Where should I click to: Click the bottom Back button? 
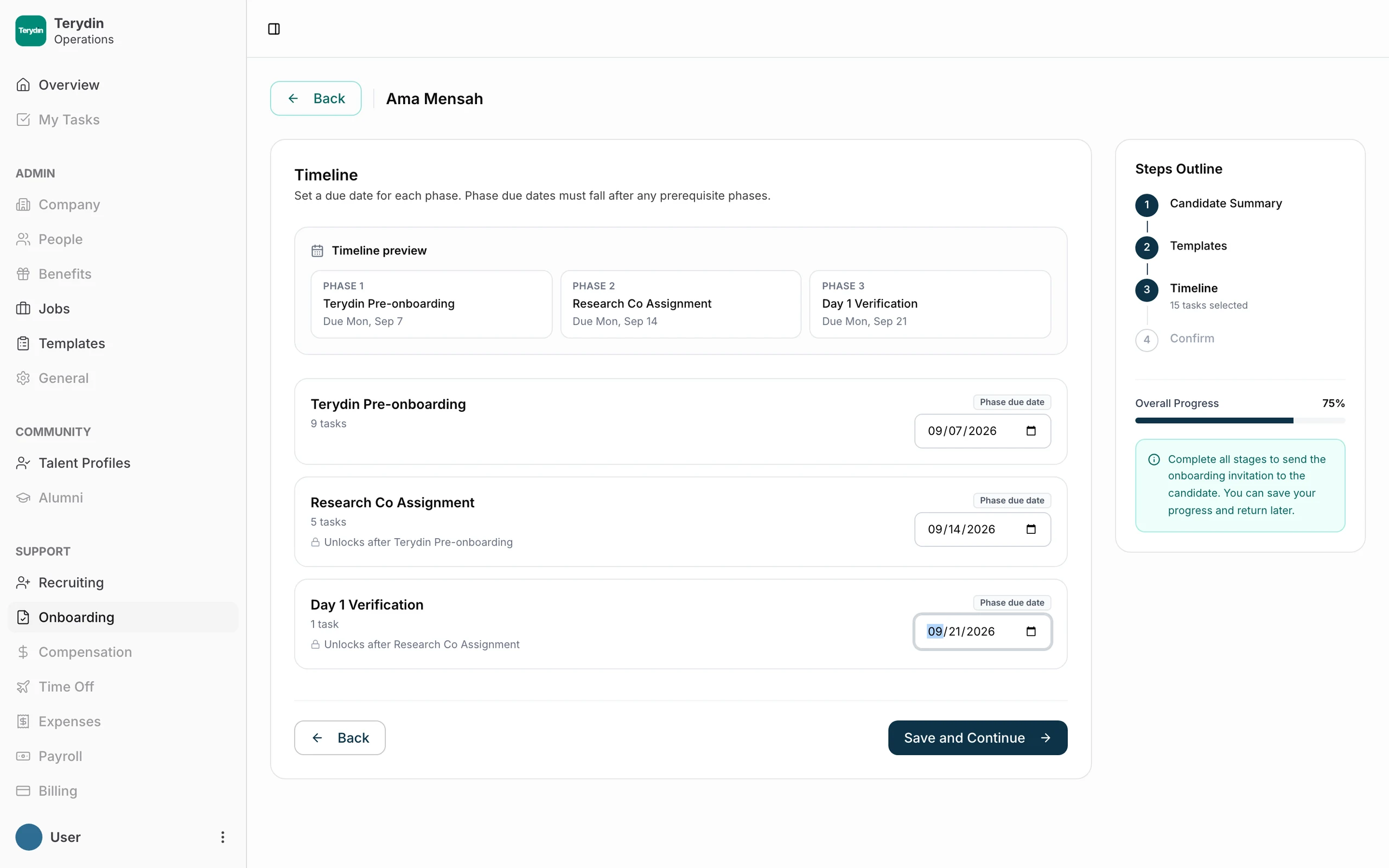pos(340,738)
